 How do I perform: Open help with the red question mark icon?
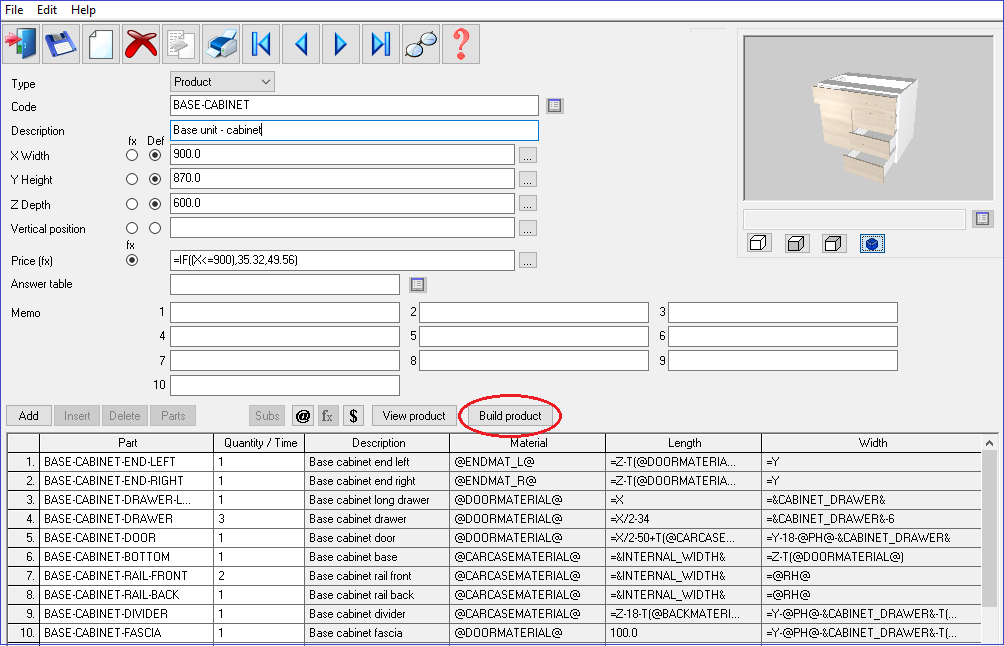[x=461, y=44]
